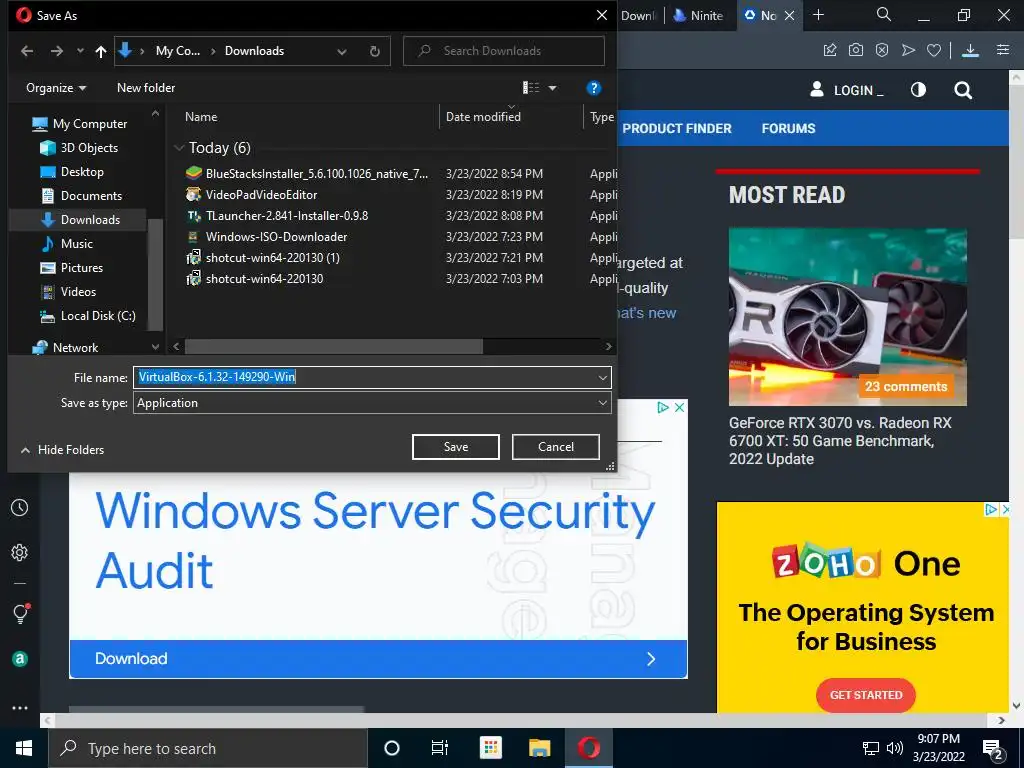Add page to bookmarks with heart icon
The image size is (1024, 768).
pos(934,50)
